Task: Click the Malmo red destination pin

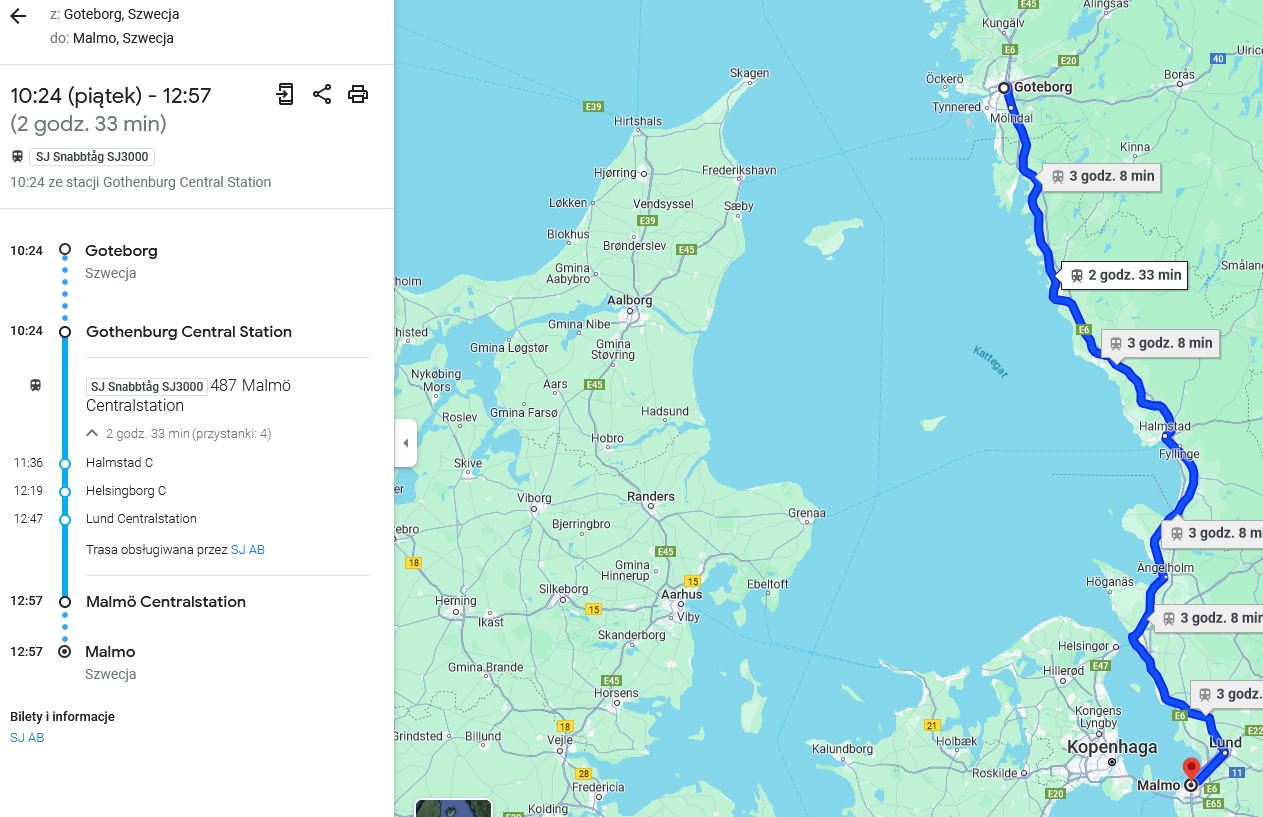Action: click(x=1190, y=771)
